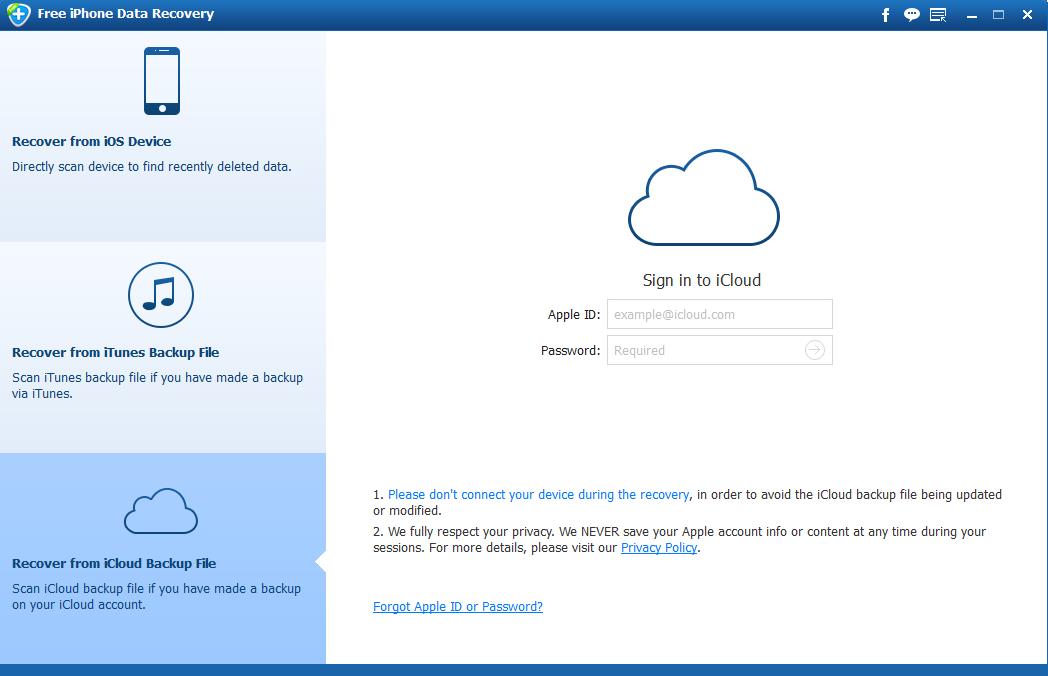The height and width of the screenshot is (676, 1048).
Task: Click the iTunes music note icon
Action: [x=161, y=294]
